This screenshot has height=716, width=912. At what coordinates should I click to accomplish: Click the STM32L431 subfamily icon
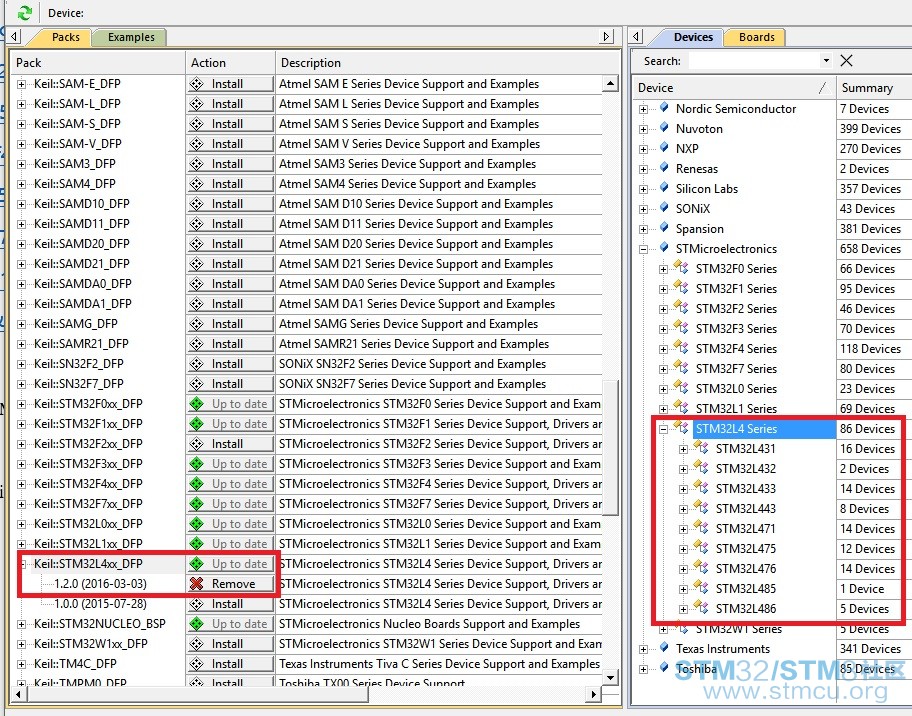(701, 448)
